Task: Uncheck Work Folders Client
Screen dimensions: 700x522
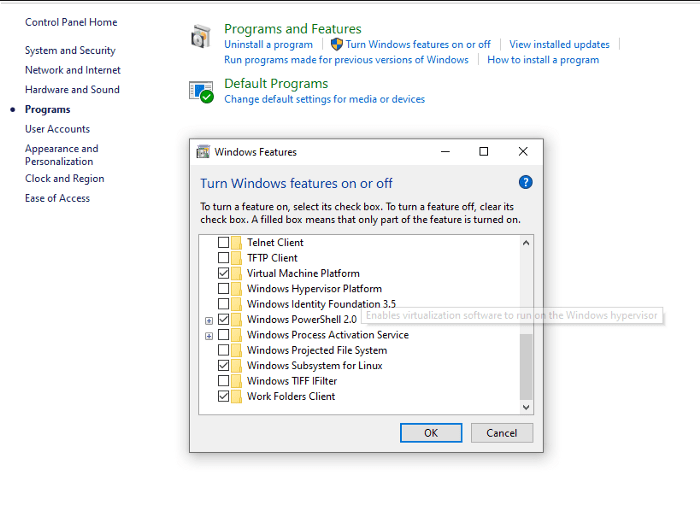Action: pos(224,397)
